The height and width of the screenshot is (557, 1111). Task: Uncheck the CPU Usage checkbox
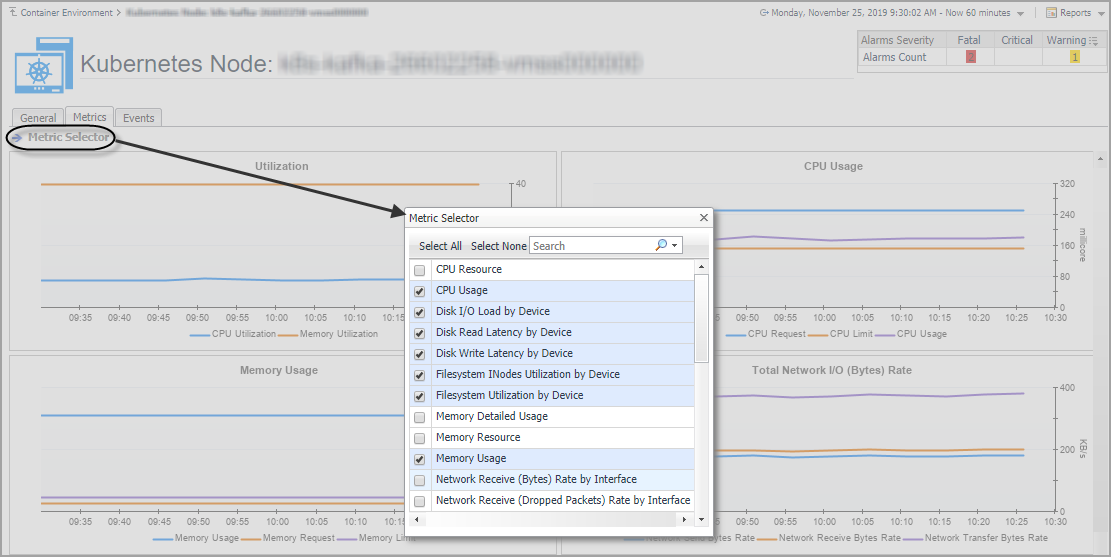(x=419, y=291)
